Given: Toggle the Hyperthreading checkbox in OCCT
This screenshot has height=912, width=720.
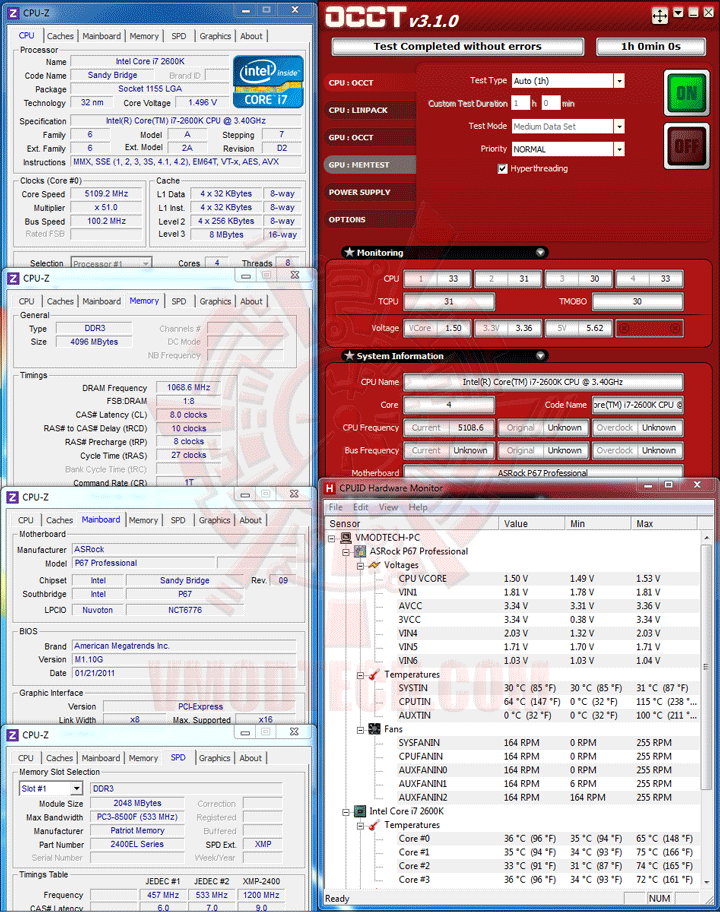Looking at the screenshot, I should click(x=502, y=169).
